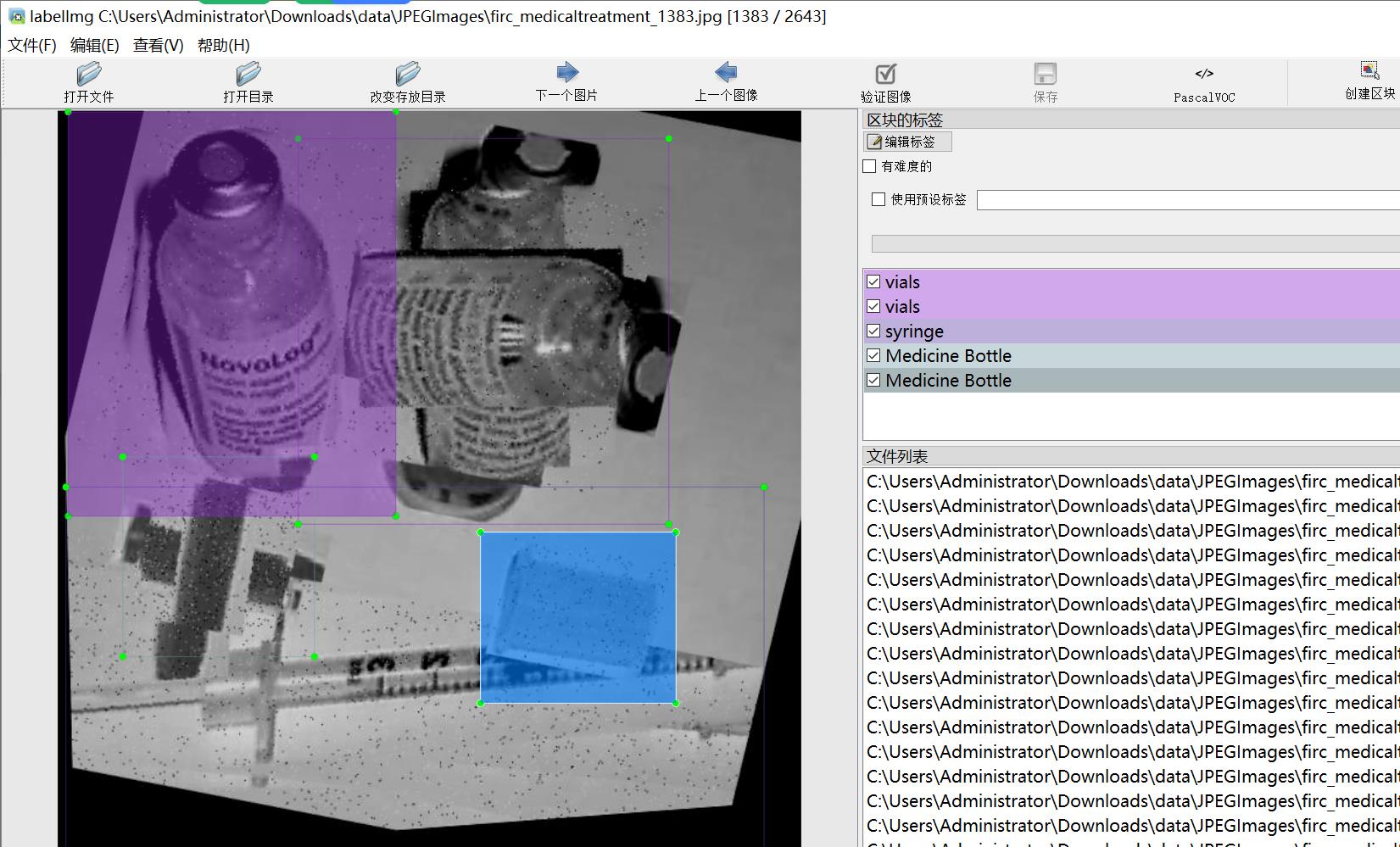Viewport: 1400px width, 847px height.
Task: Open the 帮助(H) menu
Action: tap(224, 45)
